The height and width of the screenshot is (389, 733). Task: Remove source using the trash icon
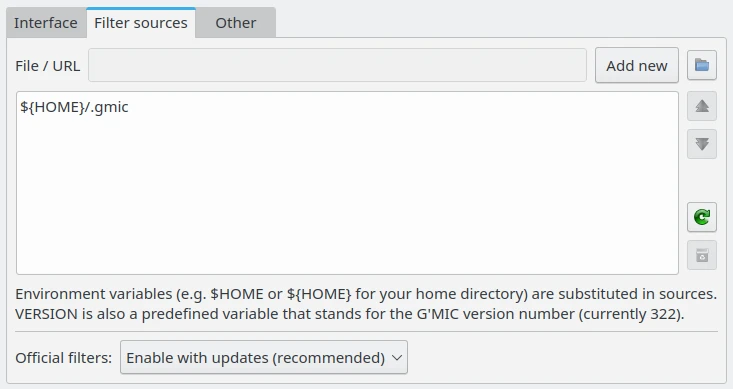pyautogui.click(x=702, y=255)
